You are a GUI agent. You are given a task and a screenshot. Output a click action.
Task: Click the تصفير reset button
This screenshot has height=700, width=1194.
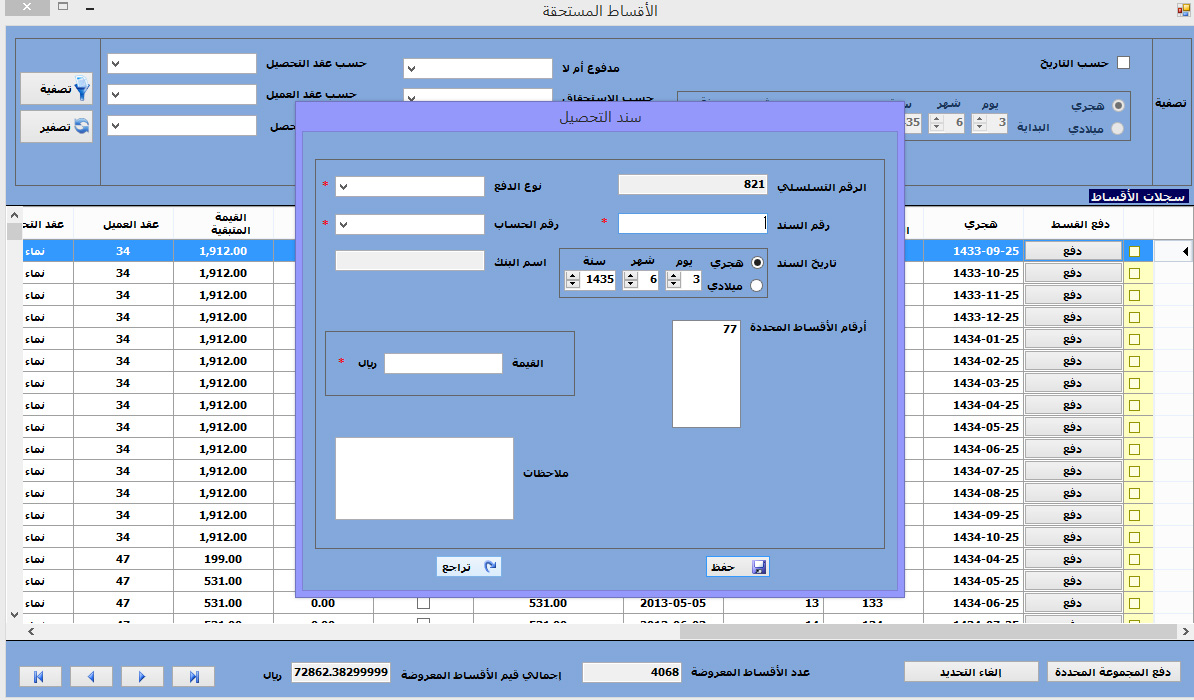click(56, 127)
